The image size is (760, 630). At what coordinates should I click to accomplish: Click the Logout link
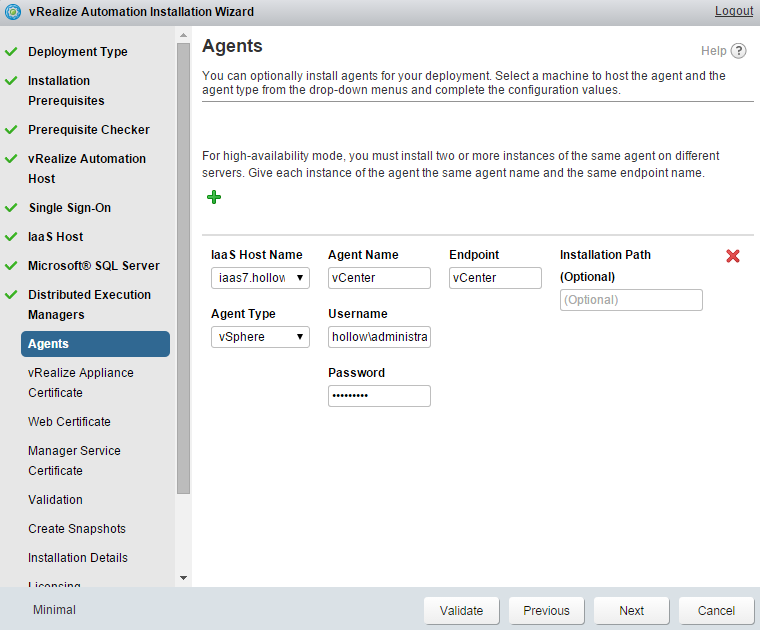click(733, 11)
